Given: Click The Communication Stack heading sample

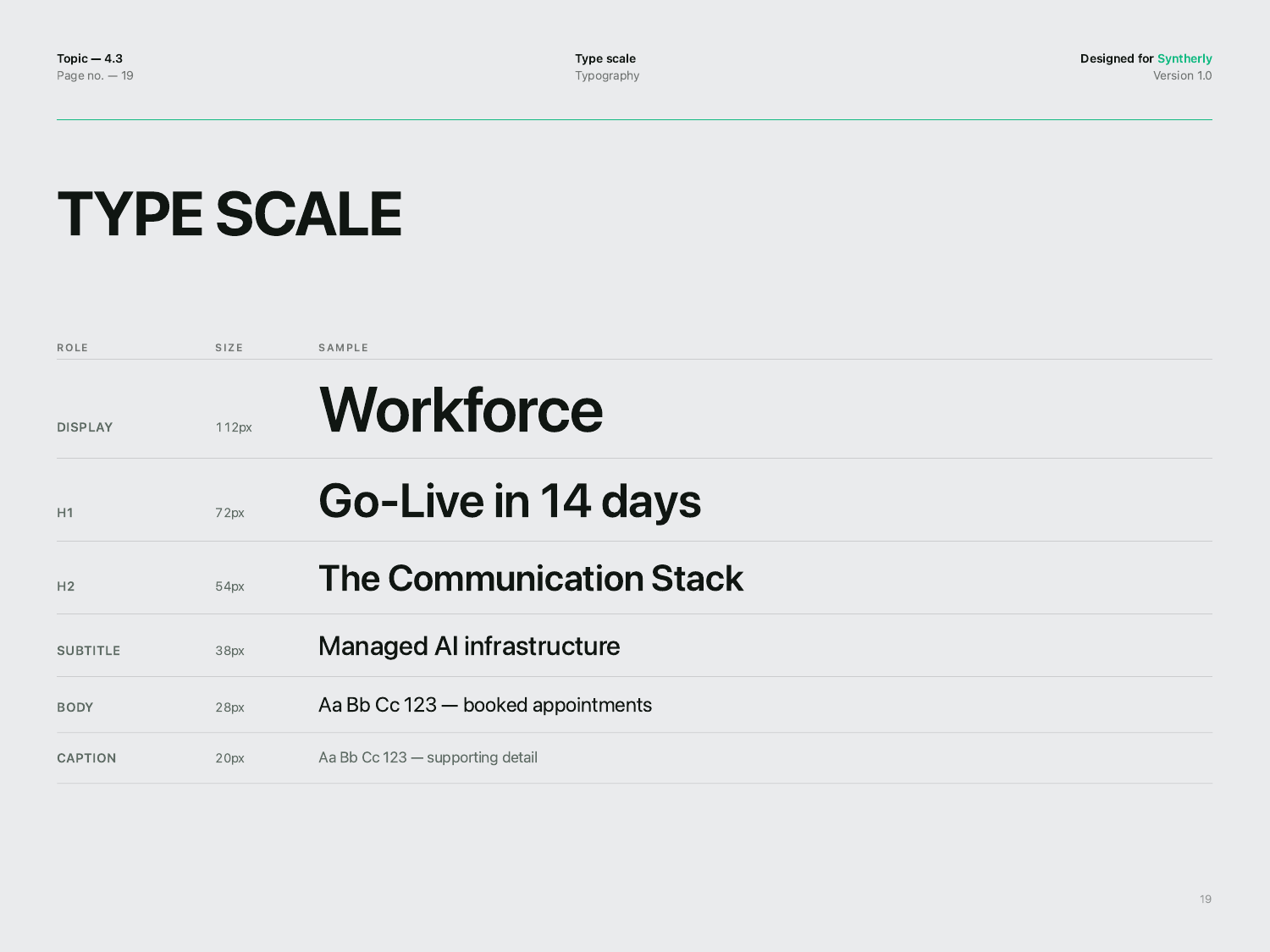Looking at the screenshot, I should click(531, 579).
